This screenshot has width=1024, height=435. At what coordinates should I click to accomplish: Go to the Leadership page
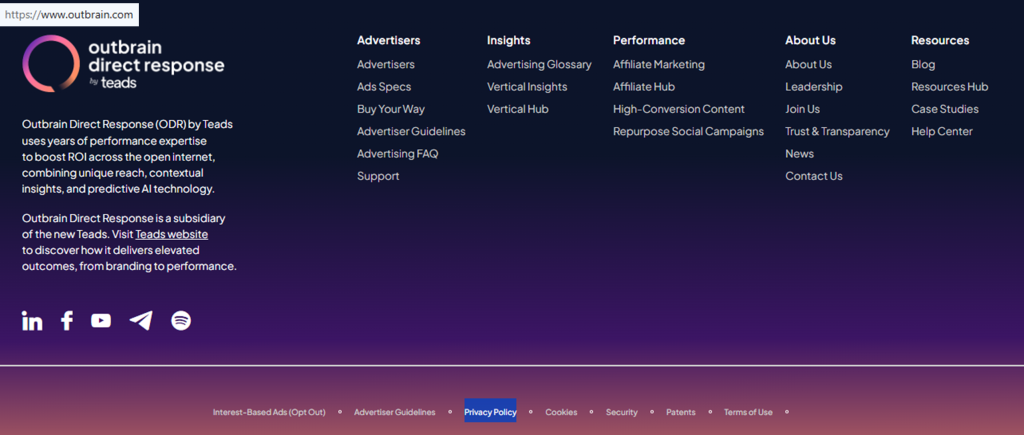pyautogui.click(x=814, y=87)
